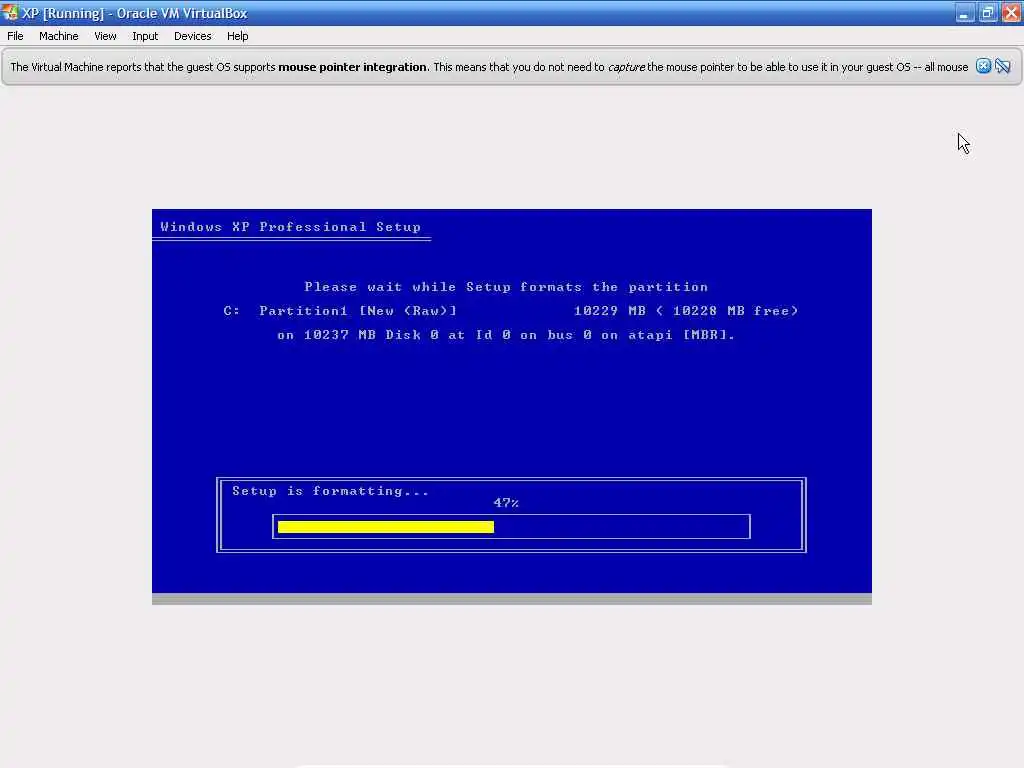Close the XP VirtualBox window
The image size is (1024, 768).
coord(1011,13)
